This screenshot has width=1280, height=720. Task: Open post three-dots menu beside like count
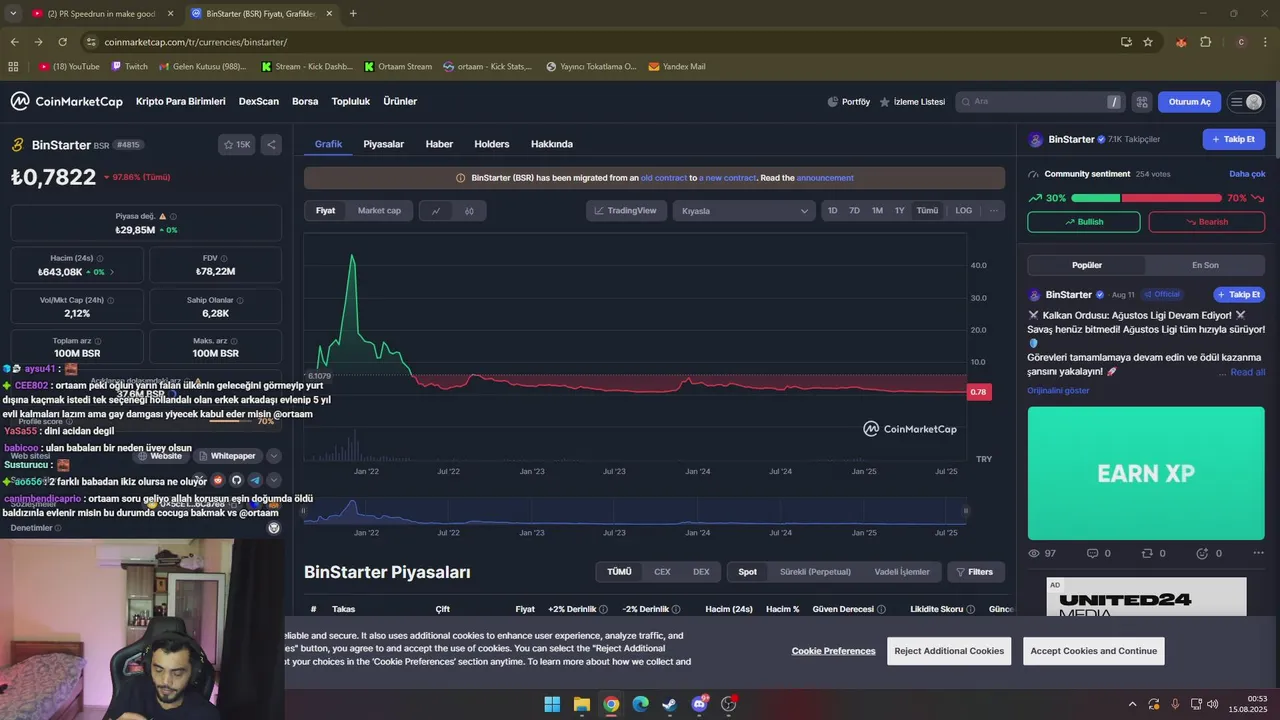coord(1258,553)
